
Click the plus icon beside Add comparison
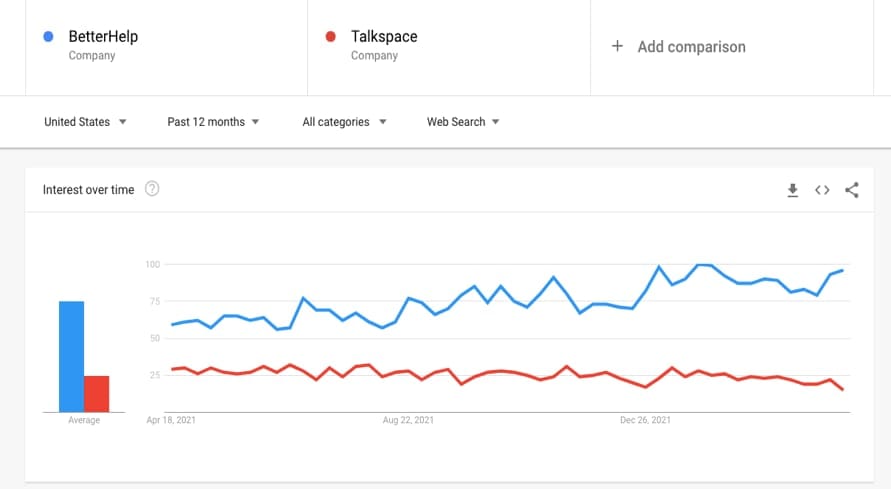(x=617, y=46)
